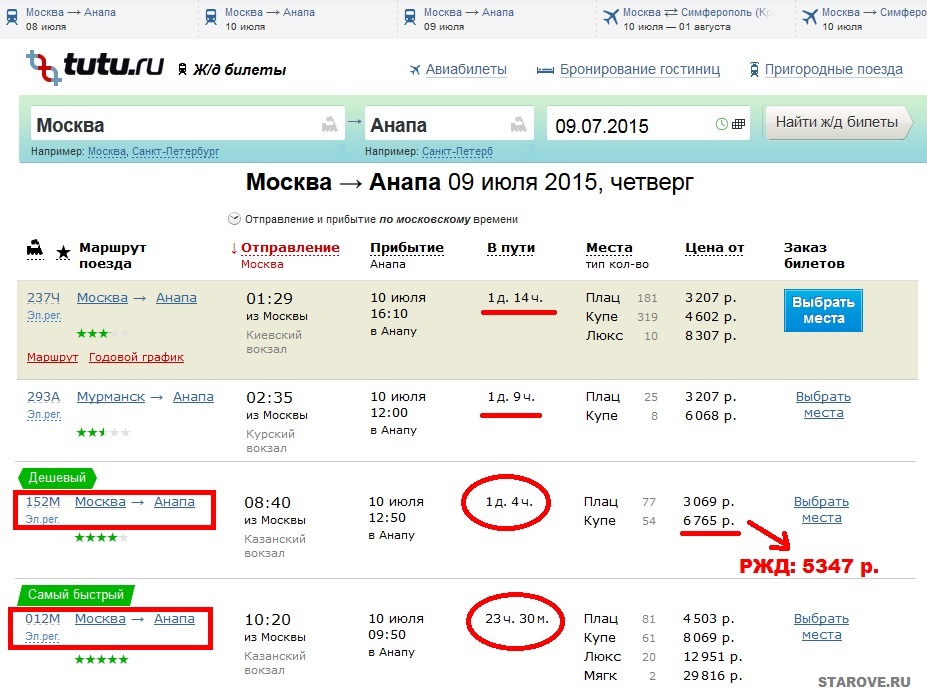Click price 3 207 р. for 237Ч Плац
Screen dimensions: 927x694
coord(711,298)
